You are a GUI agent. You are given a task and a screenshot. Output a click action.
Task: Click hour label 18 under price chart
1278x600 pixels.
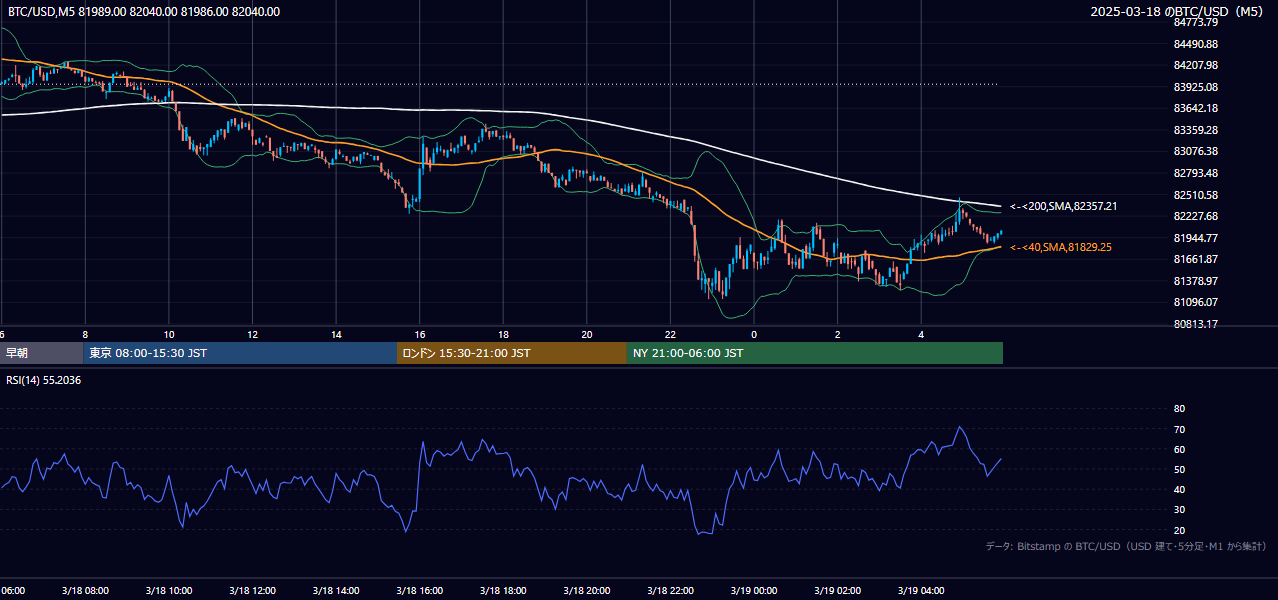(503, 335)
